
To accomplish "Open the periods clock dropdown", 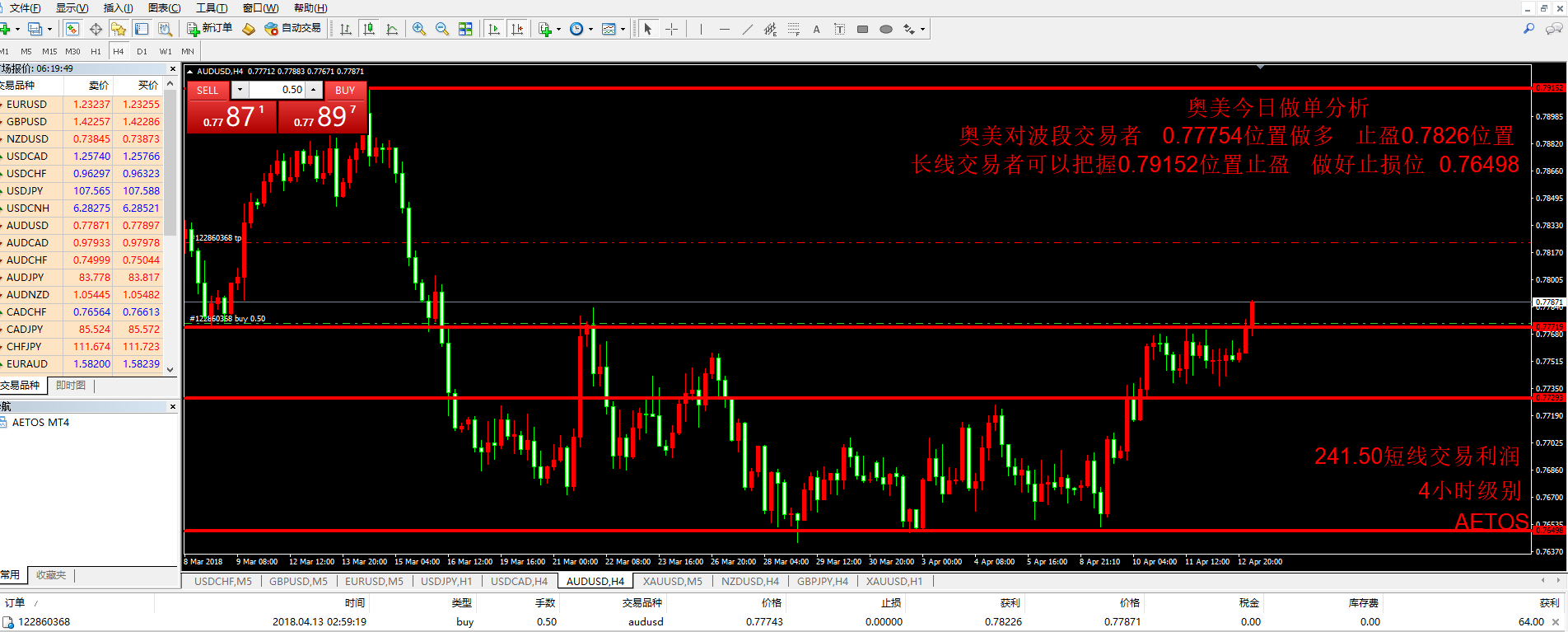I will (x=590, y=29).
